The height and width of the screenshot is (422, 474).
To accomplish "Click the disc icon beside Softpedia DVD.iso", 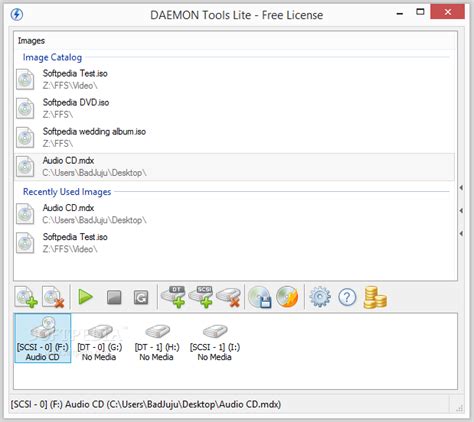I will click(25, 108).
